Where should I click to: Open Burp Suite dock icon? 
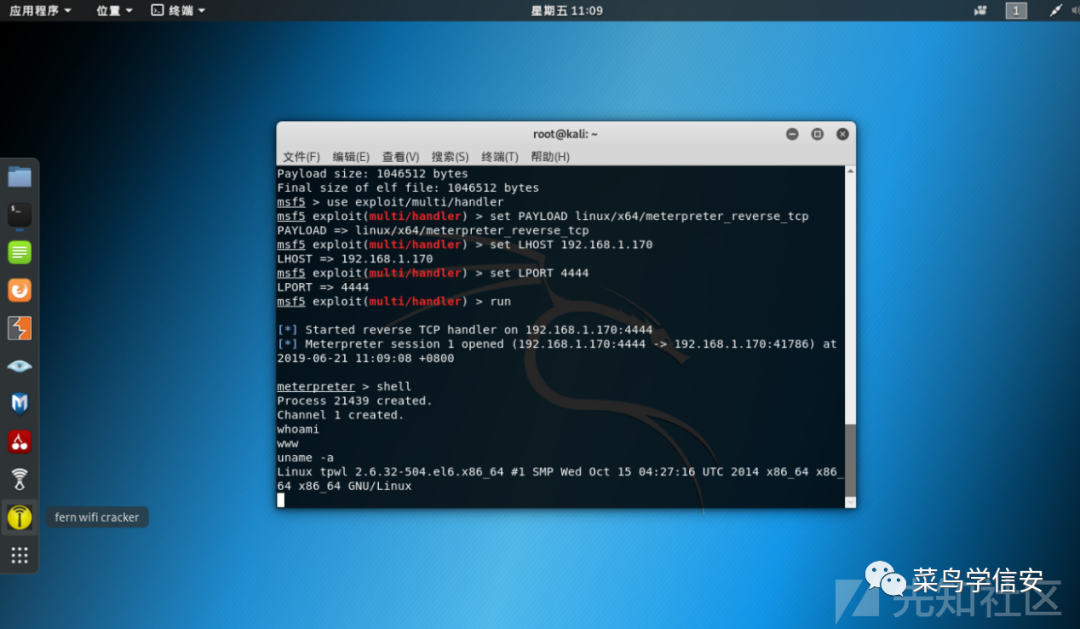(19, 328)
